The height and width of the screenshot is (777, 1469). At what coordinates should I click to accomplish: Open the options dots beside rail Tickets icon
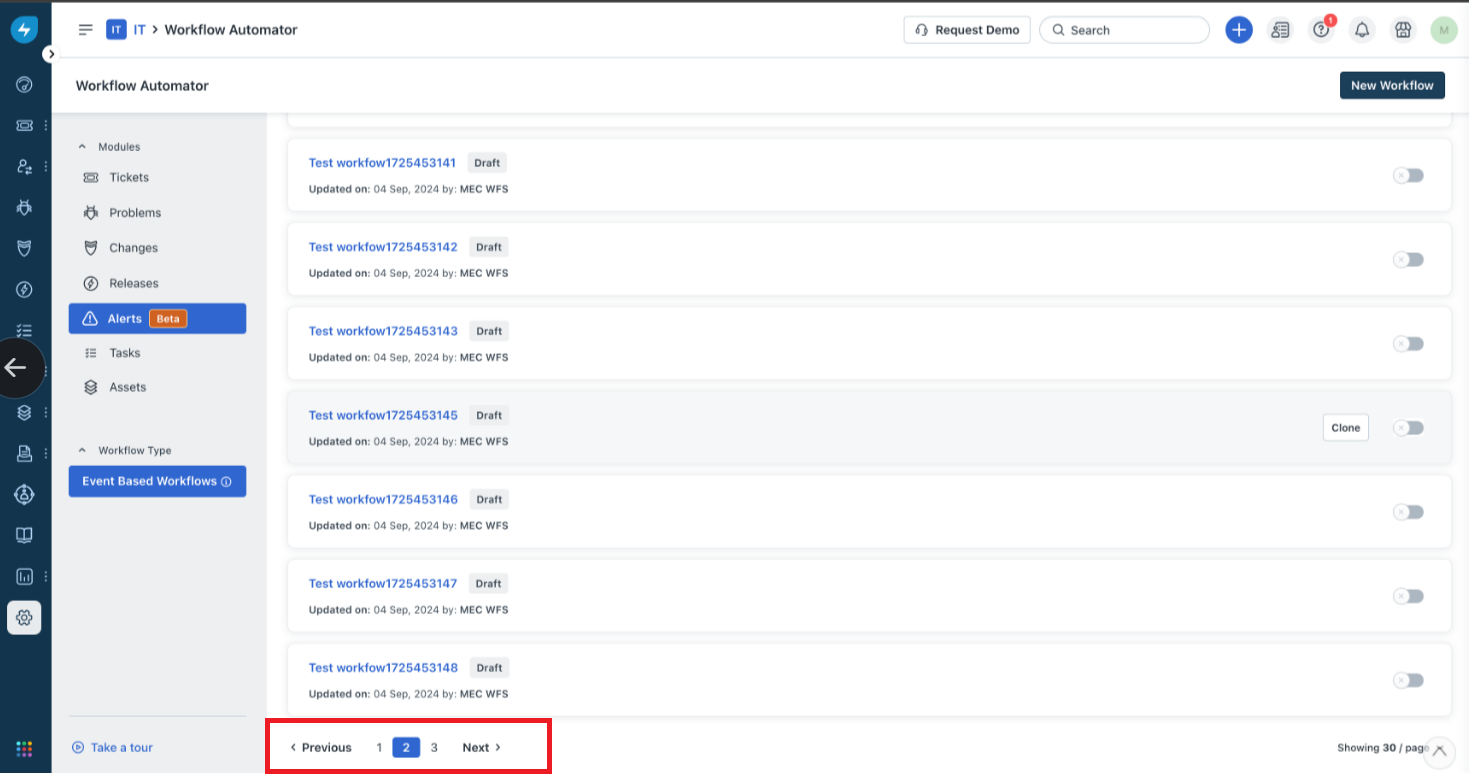(x=46, y=125)
